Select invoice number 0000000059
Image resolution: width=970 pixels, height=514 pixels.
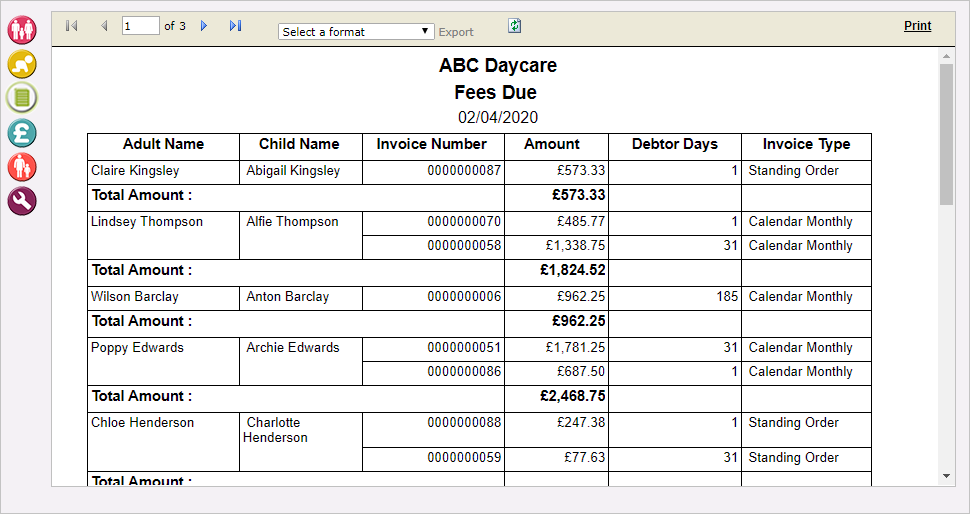[x=464, y=458]
